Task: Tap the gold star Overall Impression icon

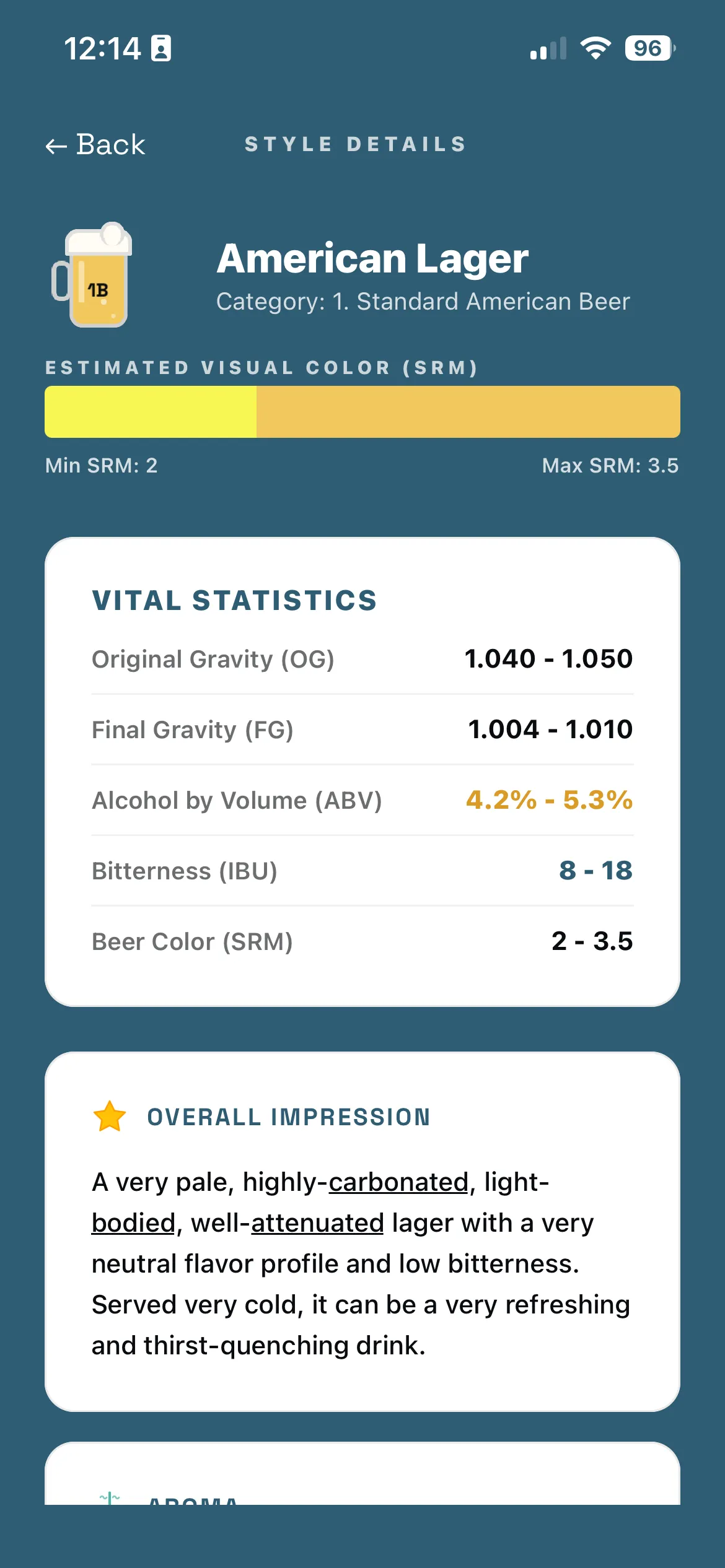Action: [110, 1117]
